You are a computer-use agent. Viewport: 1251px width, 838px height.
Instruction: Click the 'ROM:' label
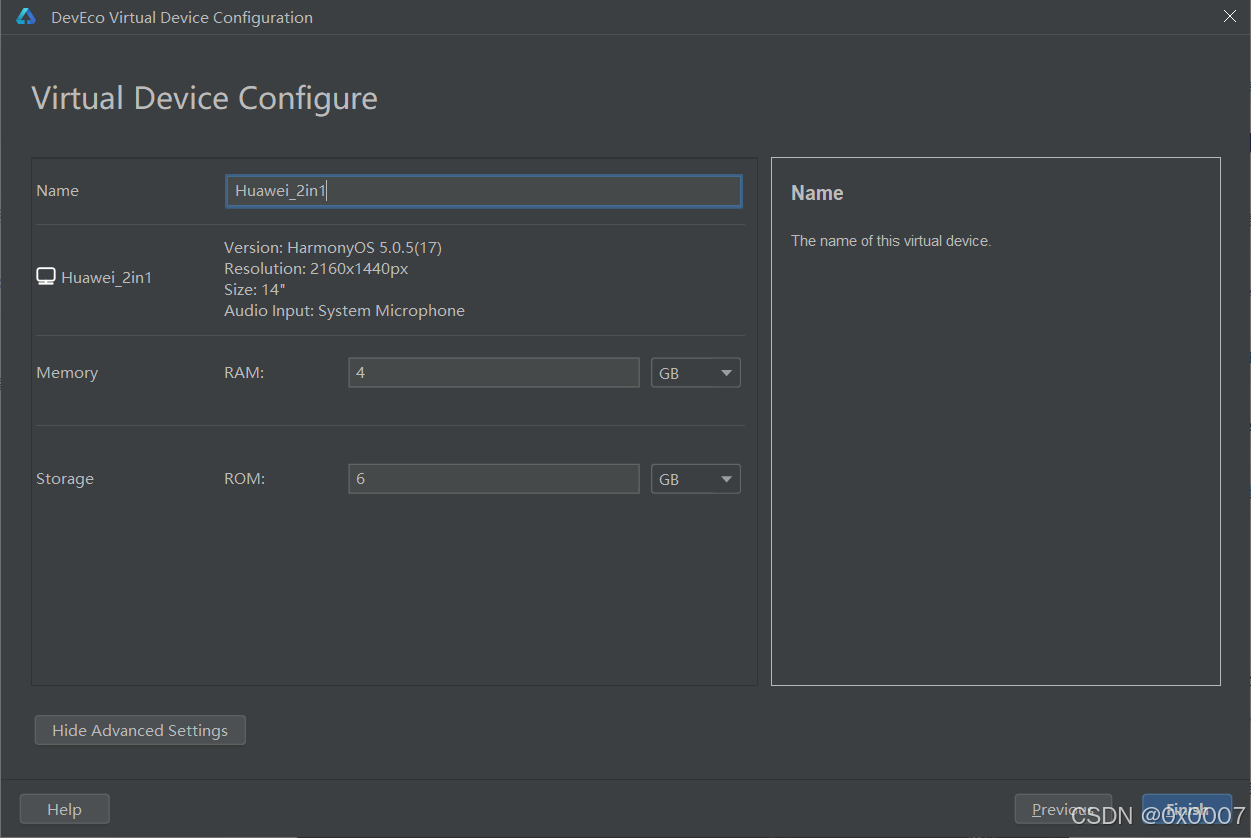tap(244, 478)
